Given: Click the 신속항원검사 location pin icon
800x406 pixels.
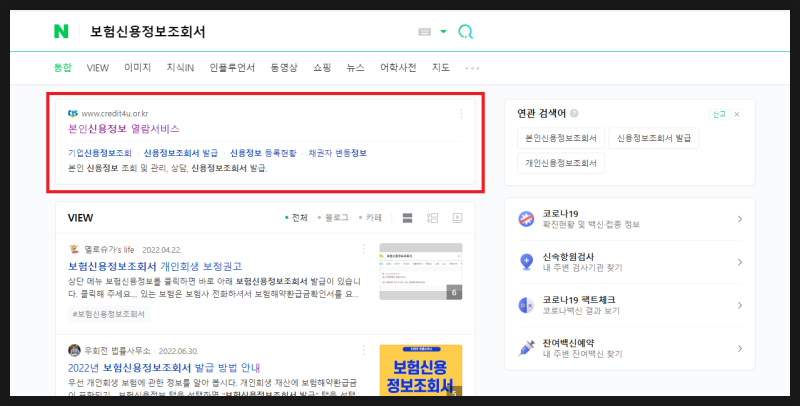Looking at the screenshot, I should pyautogui.click(x=526, y=262).
